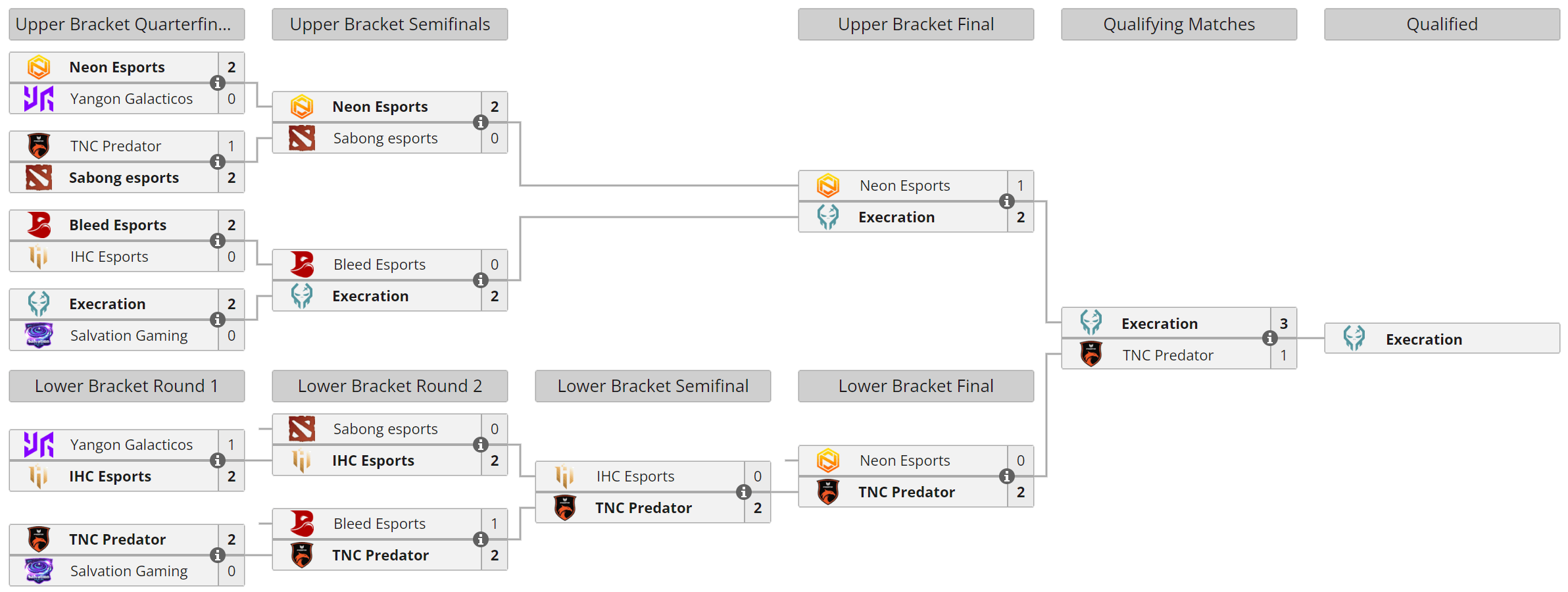
Task: Click Bleed Esports name in Lower Bracket Round 2
Action: tap(380, 524)
